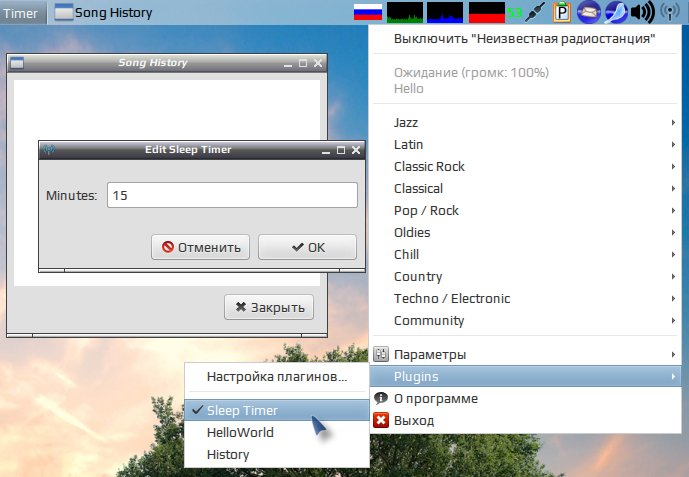Screen dimensions: 689x477
Task: Expand the Techno / Electronic submenu
Action: [525, 298]
